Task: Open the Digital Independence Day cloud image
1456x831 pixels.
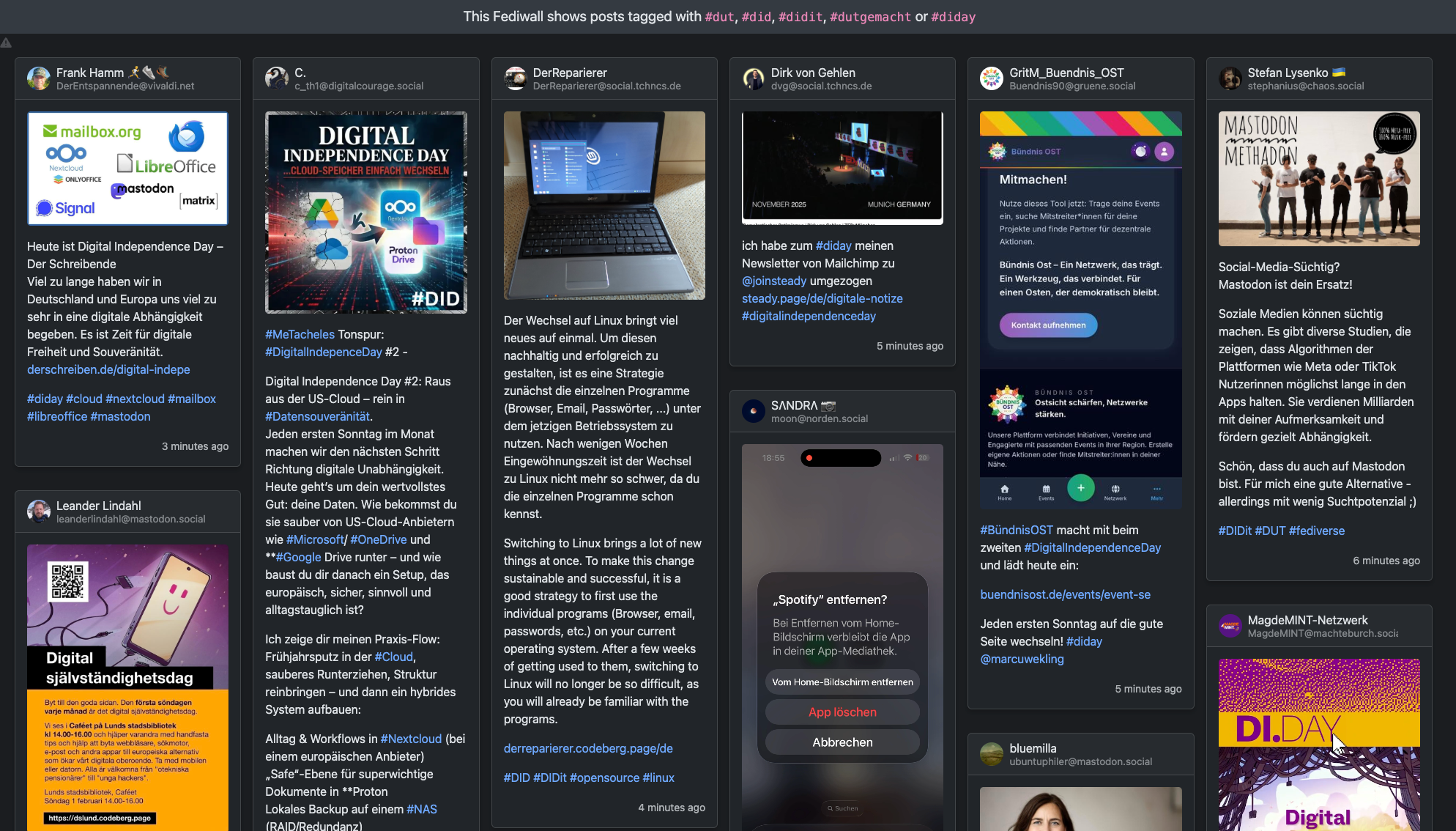Action: coord(365,213)
